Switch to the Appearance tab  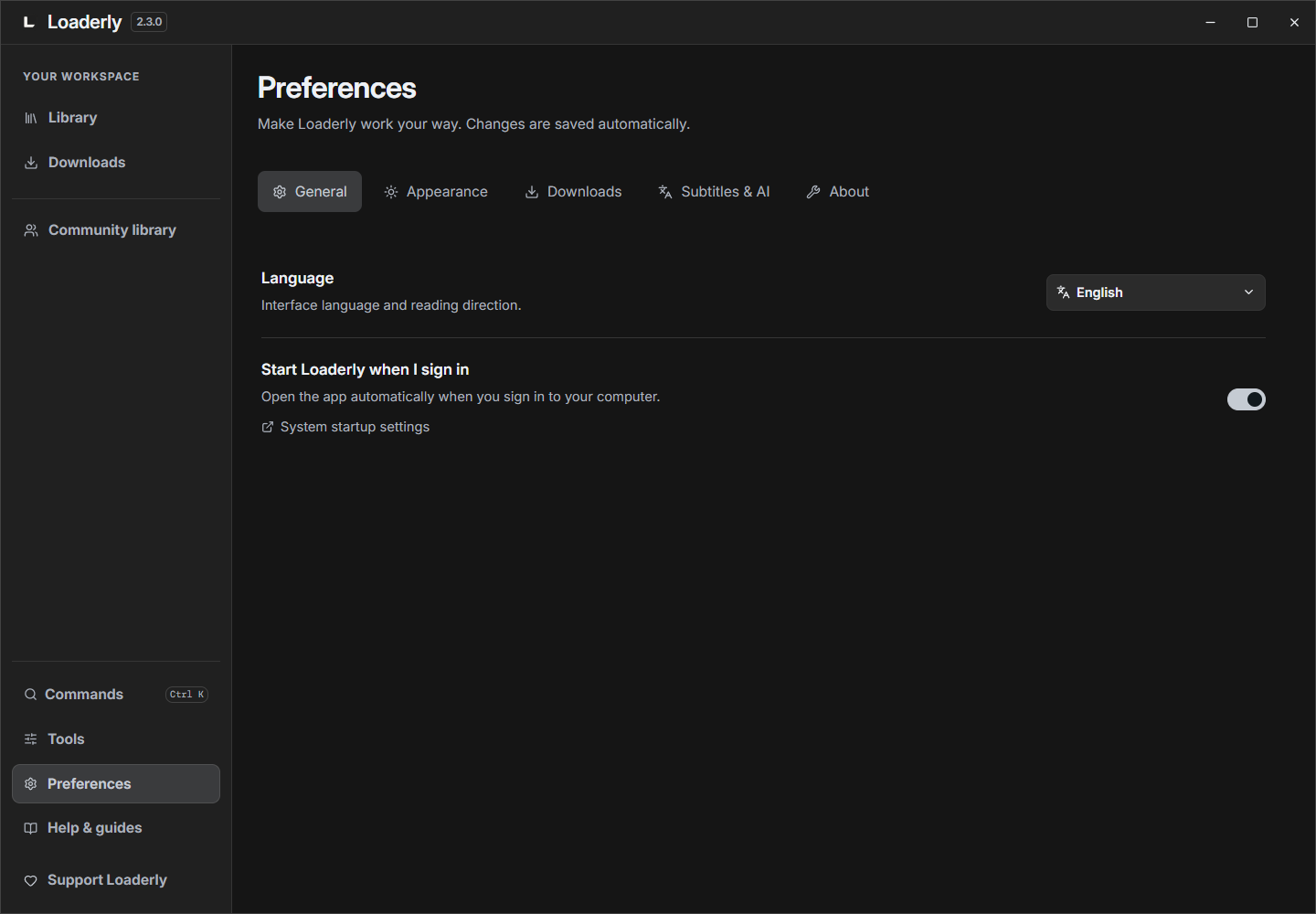[x=436, y=192]
